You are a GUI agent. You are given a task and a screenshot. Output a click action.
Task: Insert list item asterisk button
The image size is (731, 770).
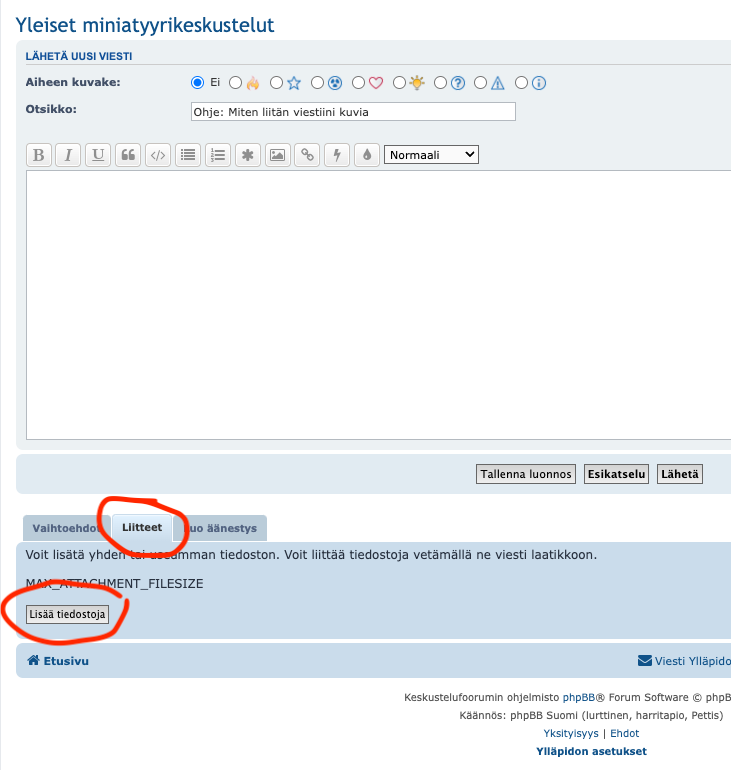coord(248,155)
